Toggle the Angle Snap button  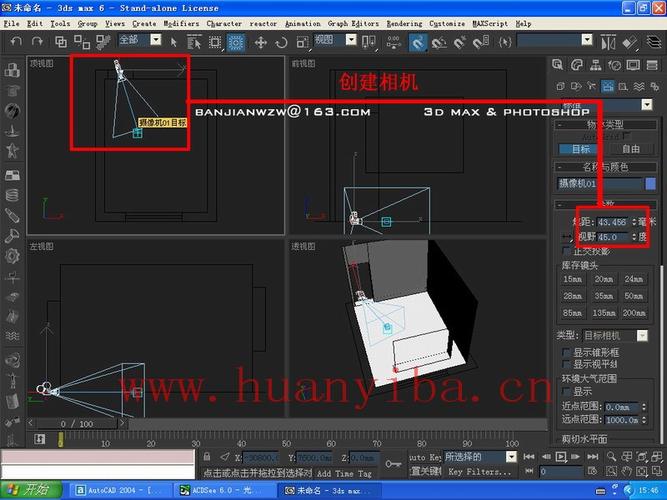click(439, 42)
